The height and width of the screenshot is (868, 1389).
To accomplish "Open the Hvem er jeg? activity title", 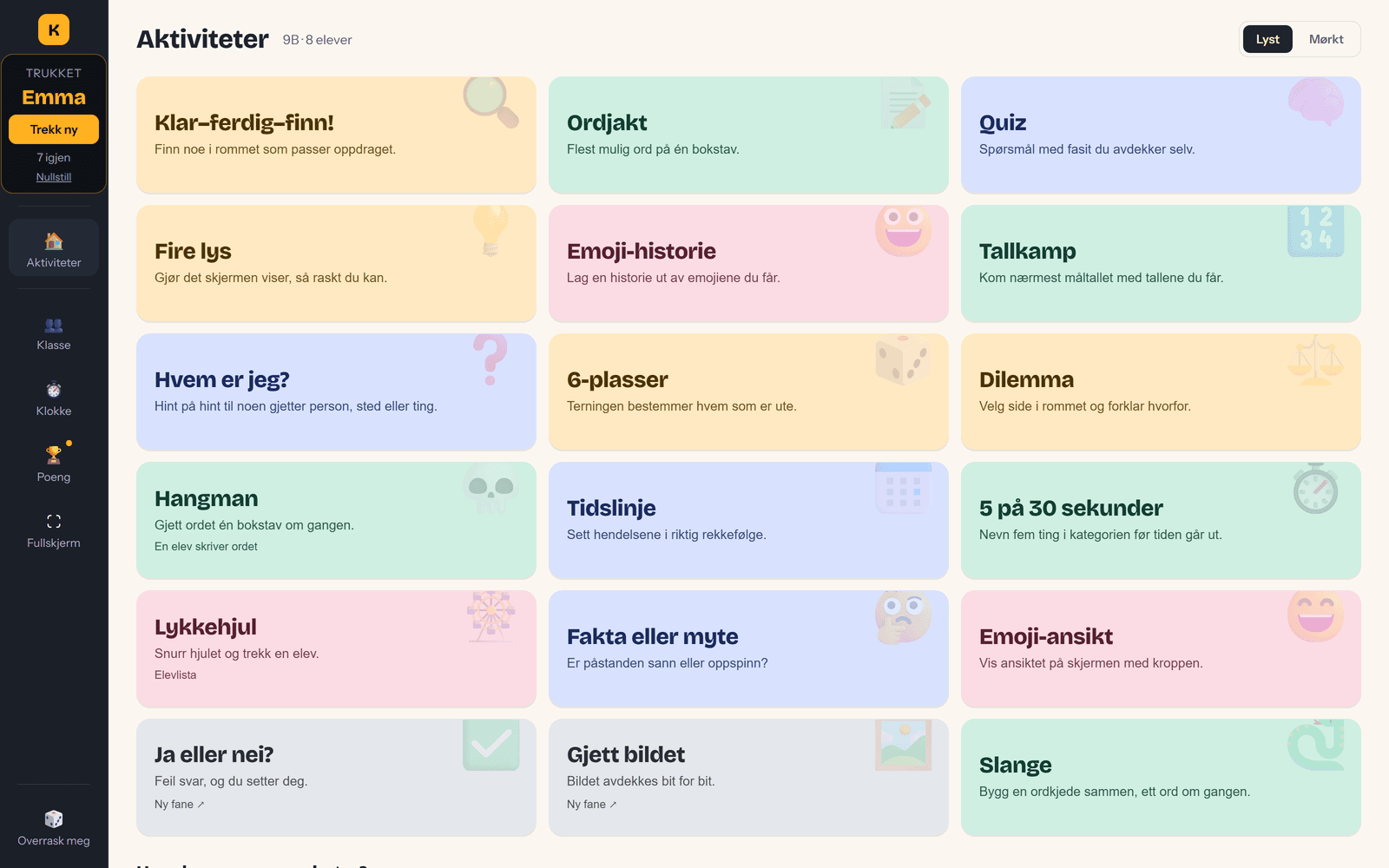I will click(222, 379).
